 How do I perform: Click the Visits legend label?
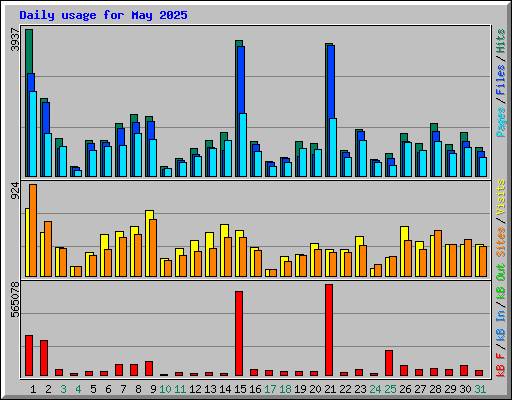click(501, 198)
